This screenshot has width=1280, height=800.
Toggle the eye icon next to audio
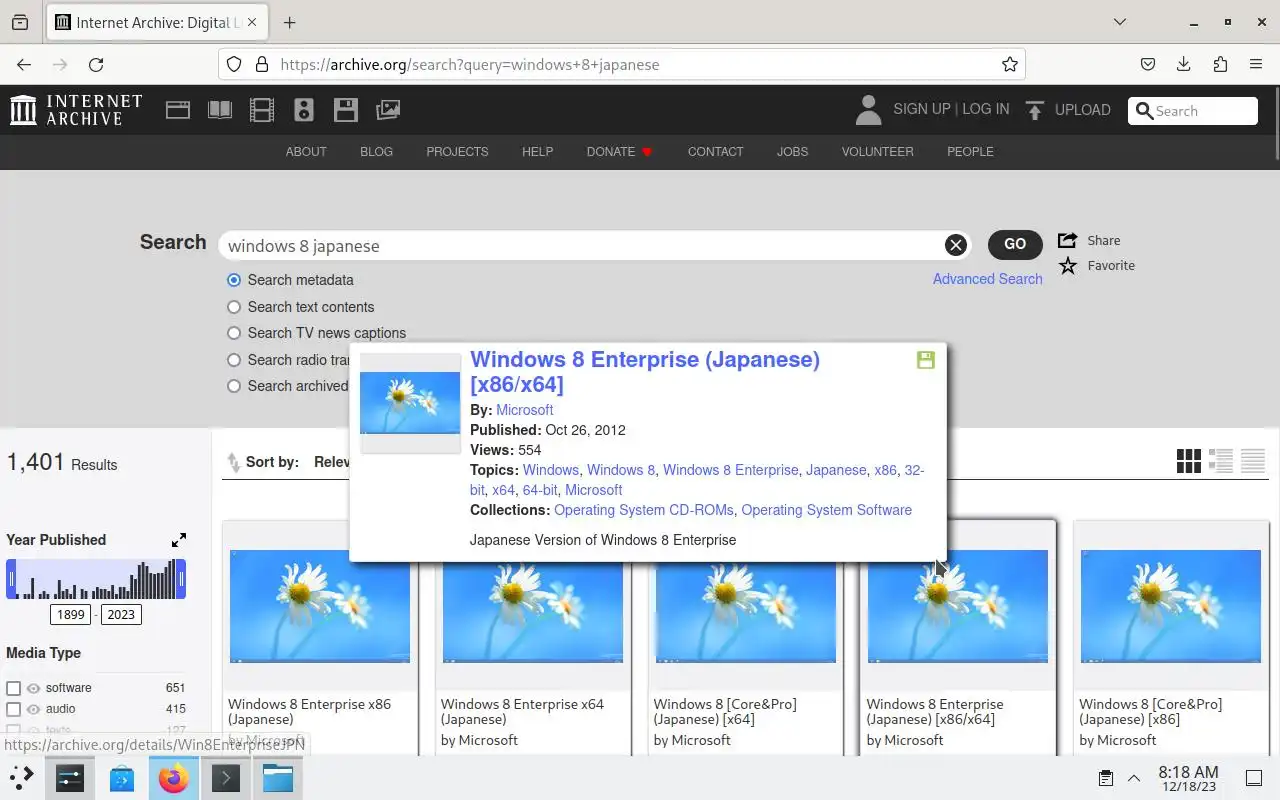click(x=33, y=709)
